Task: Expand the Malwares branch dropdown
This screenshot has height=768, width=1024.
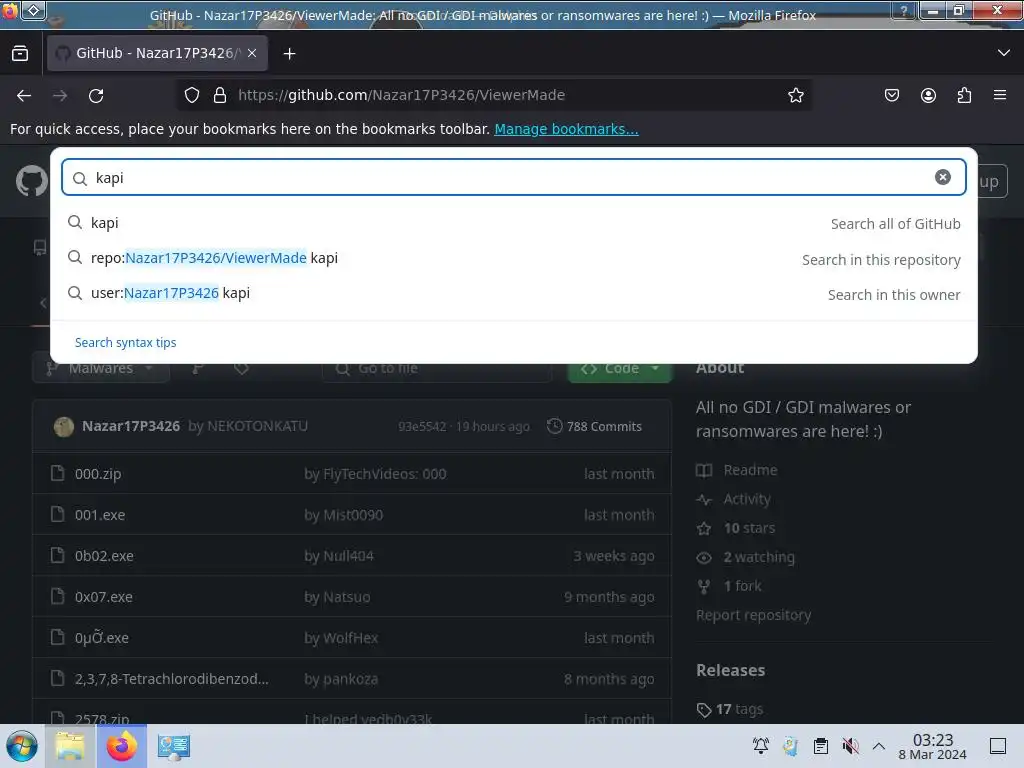Action: click(101, 368)
